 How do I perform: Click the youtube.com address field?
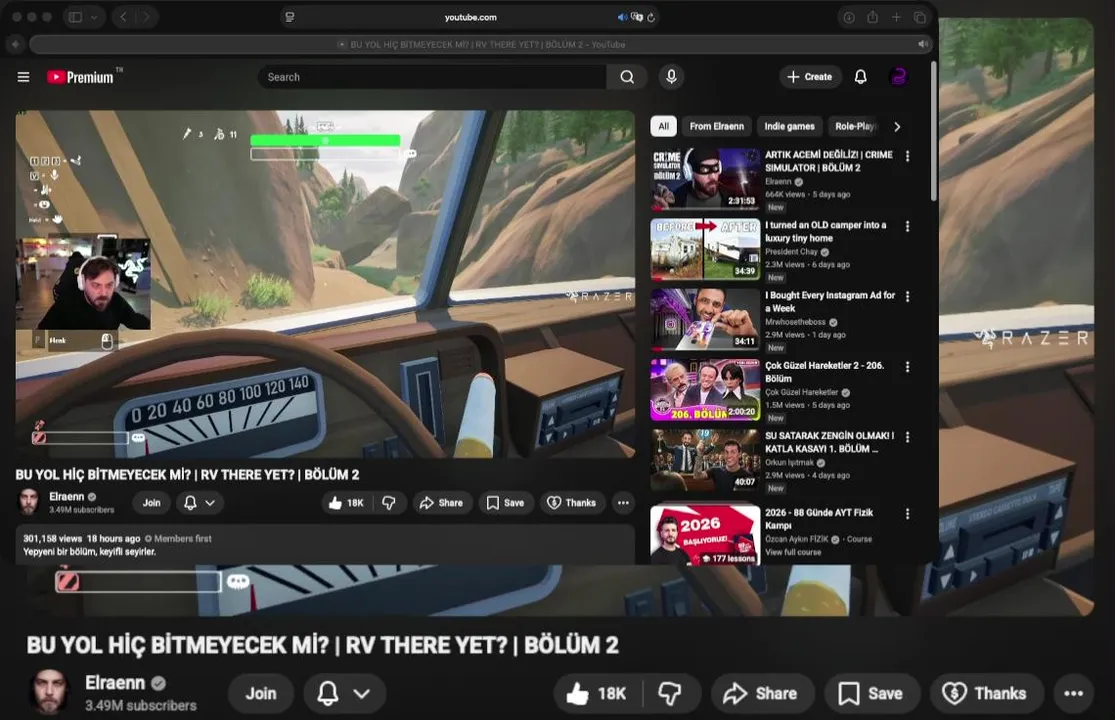click(x=470, y=17)
